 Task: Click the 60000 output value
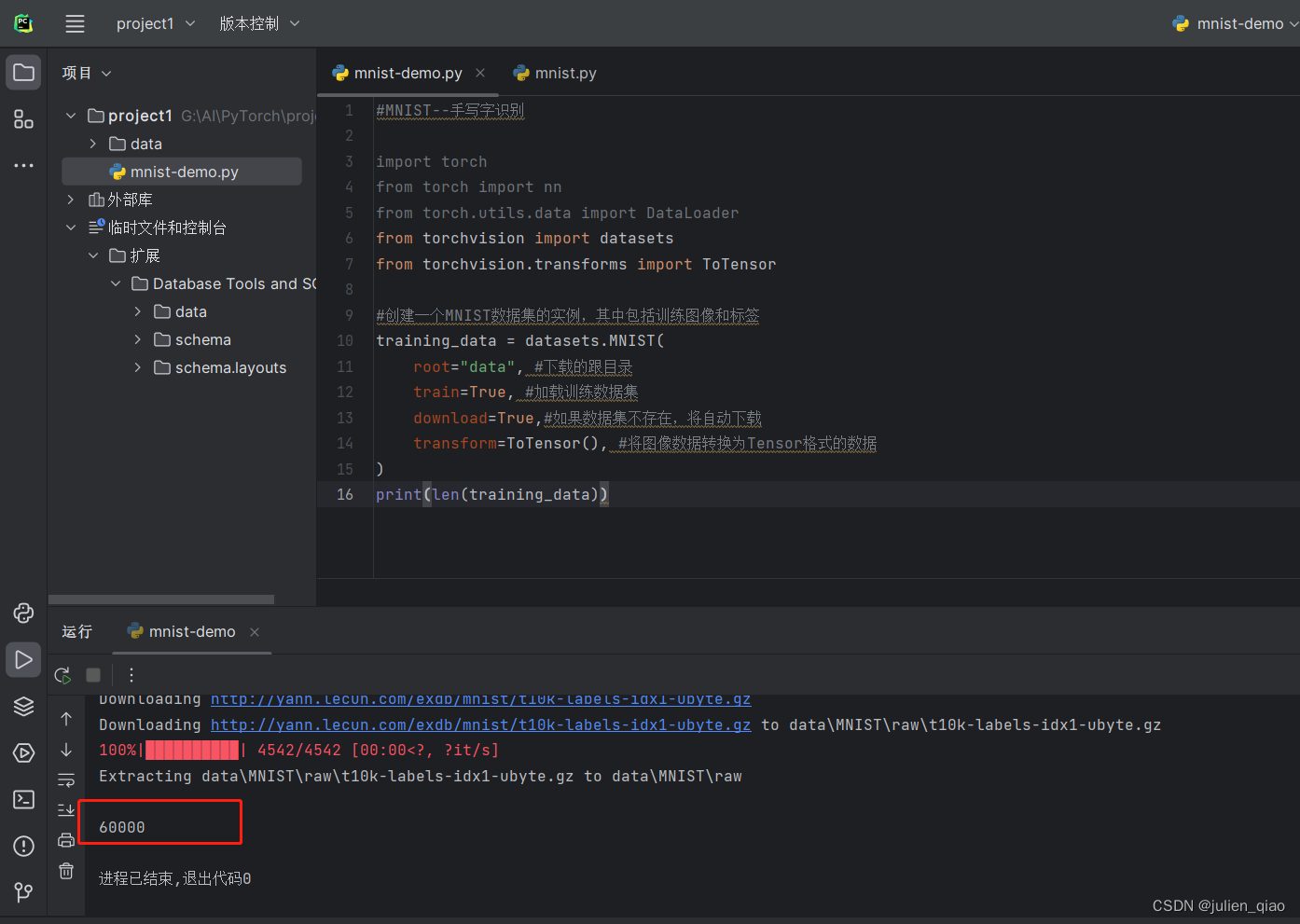pyautogui.click(x=122, y=827)
